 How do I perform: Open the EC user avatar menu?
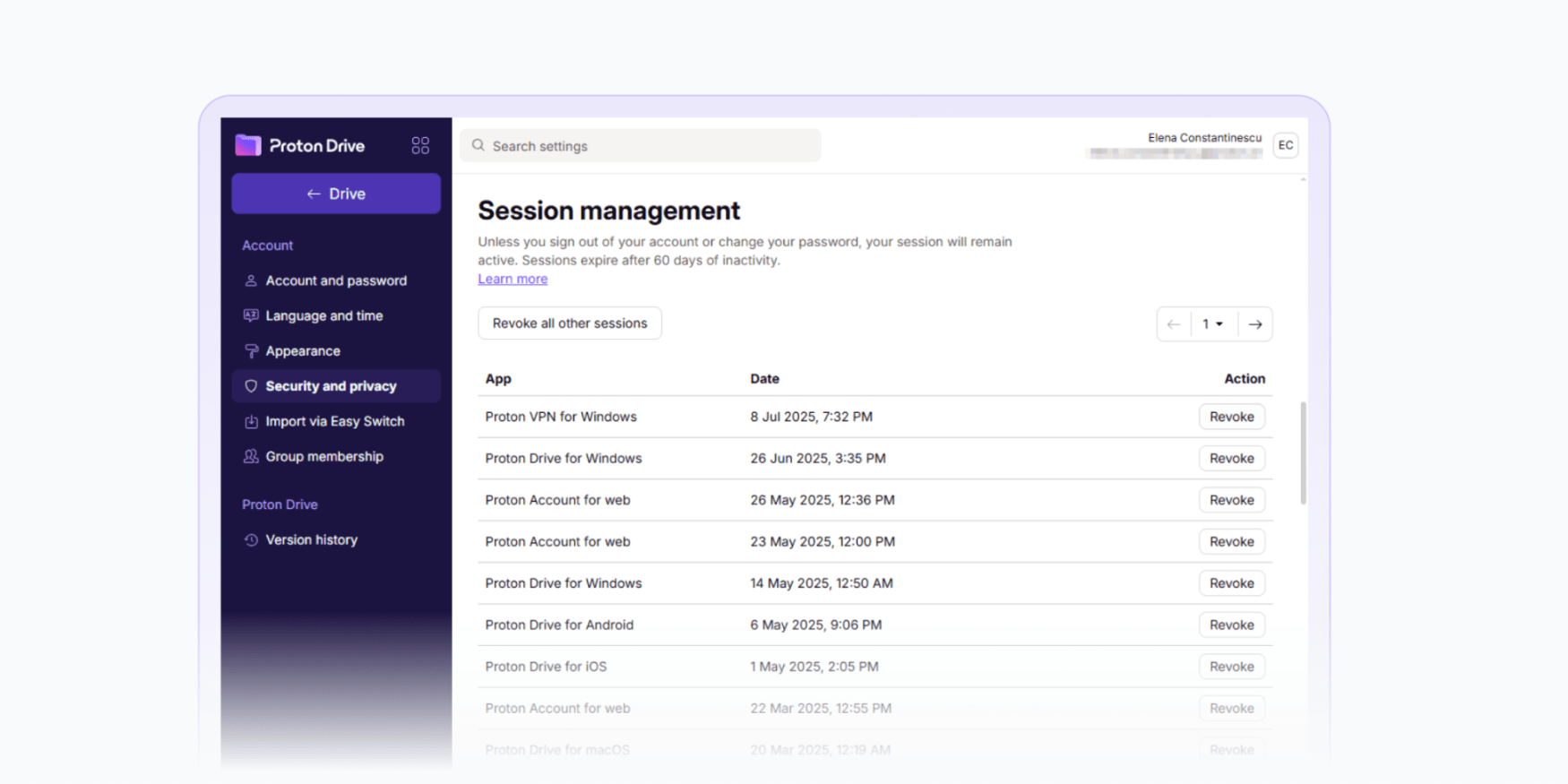[x=1286, y=145]
